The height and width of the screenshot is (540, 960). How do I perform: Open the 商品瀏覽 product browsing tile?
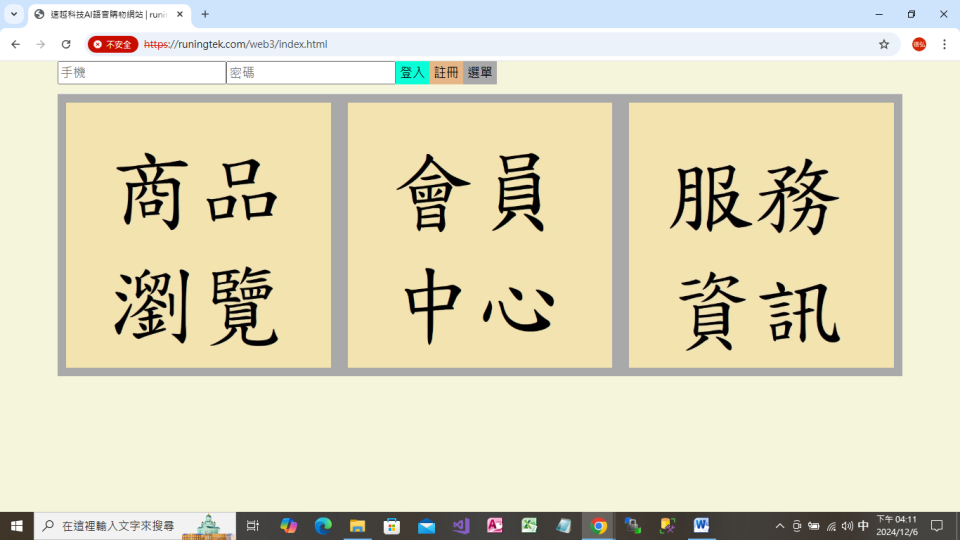pyautogui.click(x=198, y=235)
